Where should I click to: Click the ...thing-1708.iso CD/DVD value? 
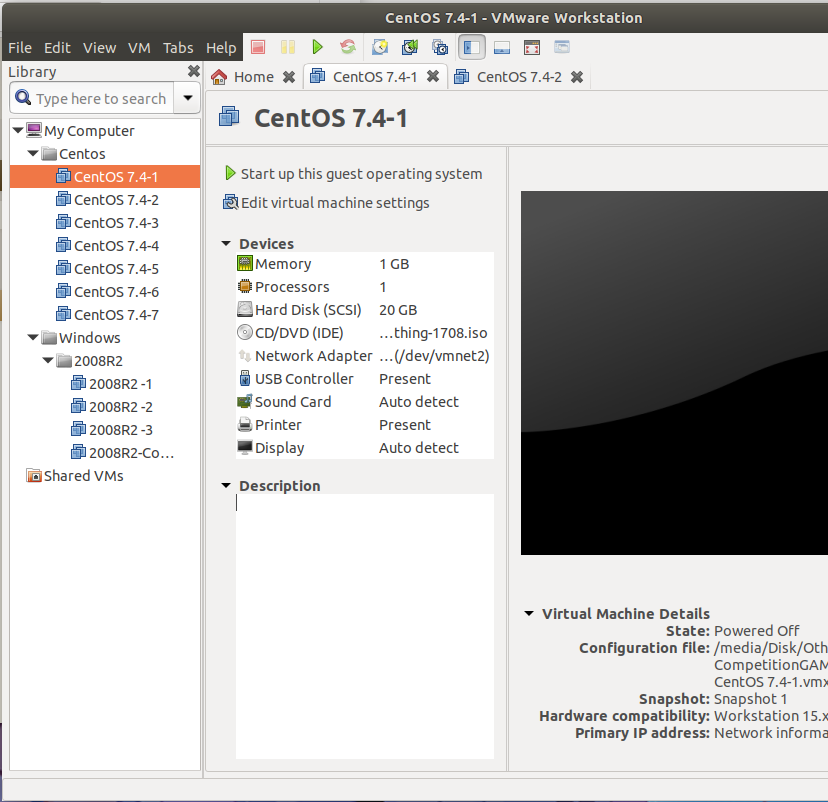click(433, 333)
